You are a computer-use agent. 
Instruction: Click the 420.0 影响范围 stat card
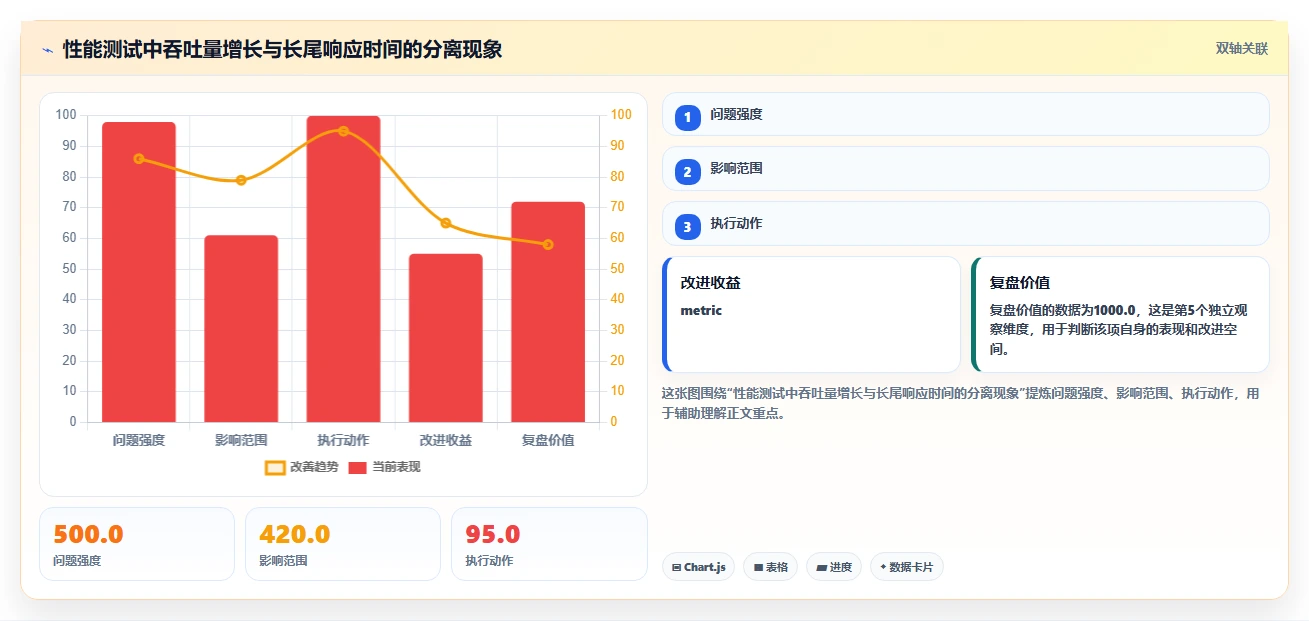click(x=343, y=544)
